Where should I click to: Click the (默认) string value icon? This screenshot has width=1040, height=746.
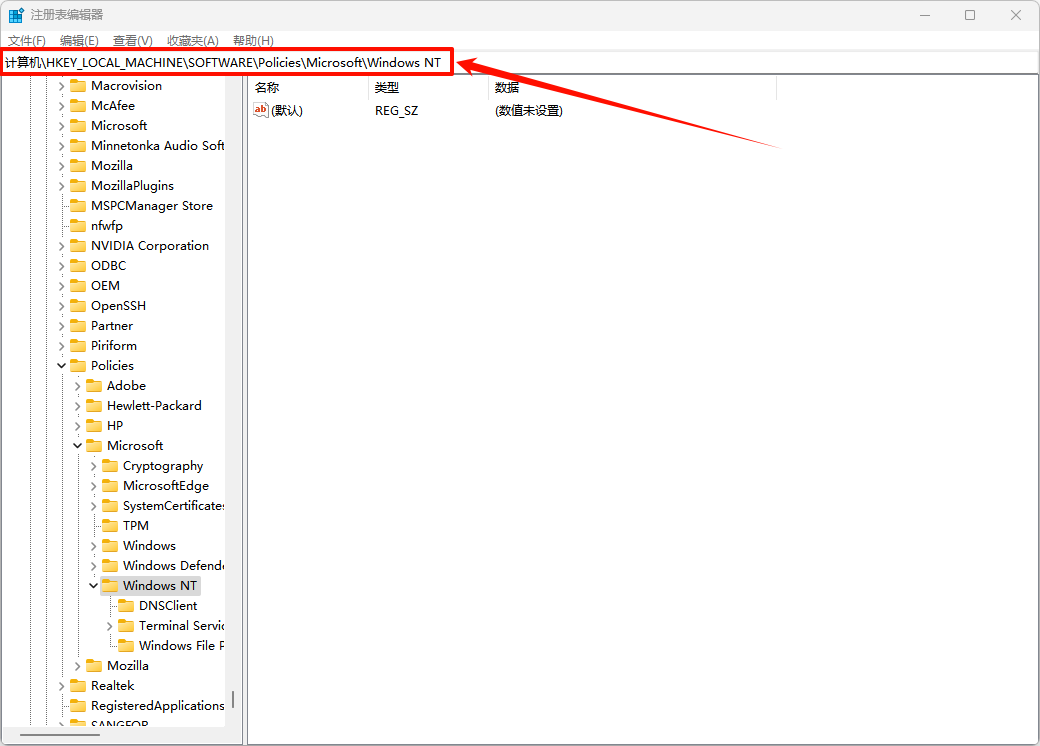tap(261, 110)
